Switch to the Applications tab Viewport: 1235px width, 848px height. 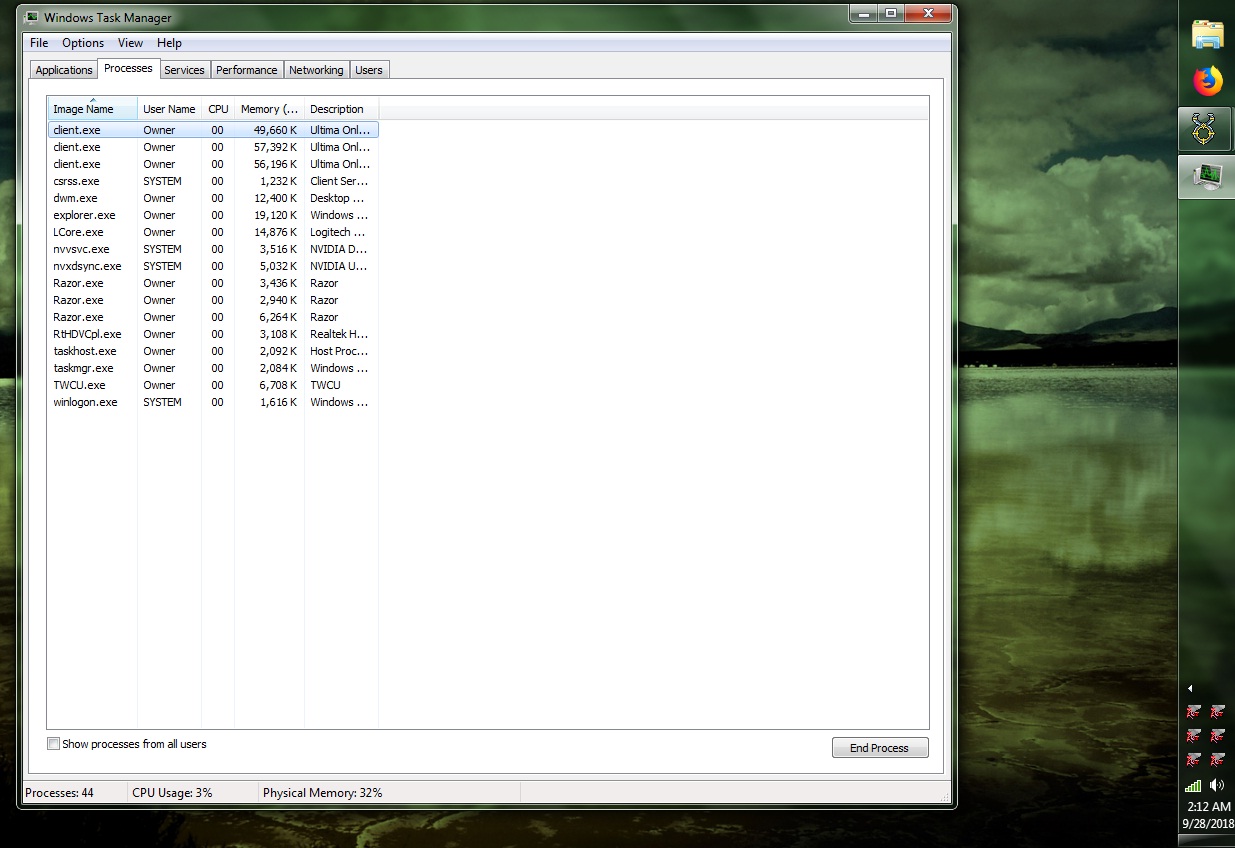(x=64, y=70)
